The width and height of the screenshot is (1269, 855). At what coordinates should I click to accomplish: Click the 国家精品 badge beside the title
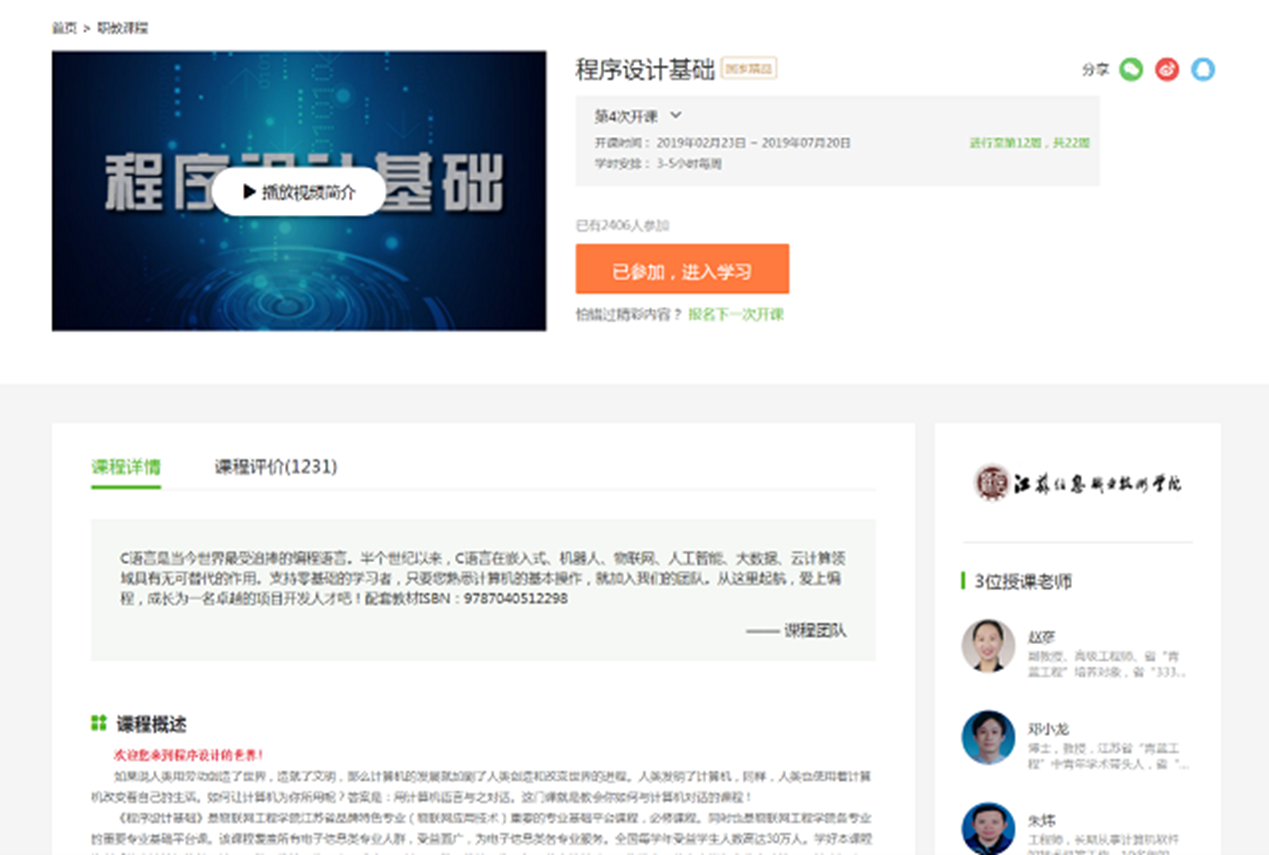click(x=749, y=68)
